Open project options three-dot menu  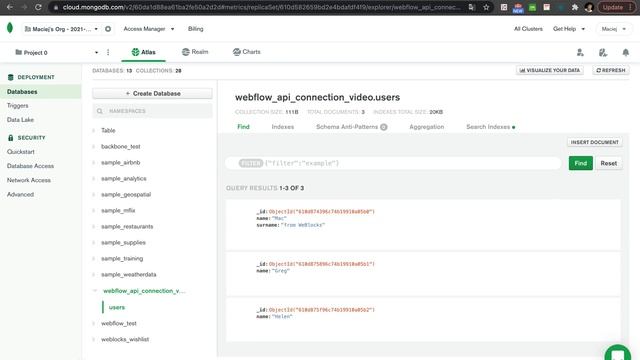(108, 52)
